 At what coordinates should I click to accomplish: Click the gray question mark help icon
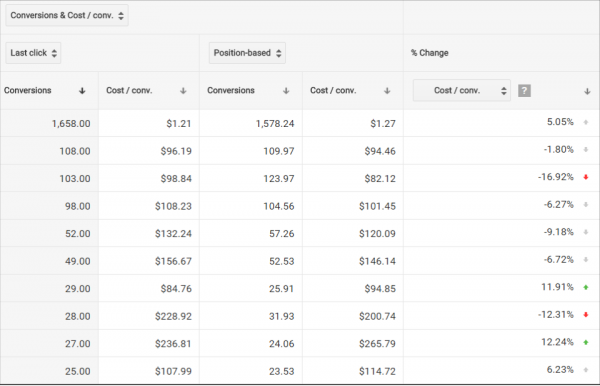[x=524, y=91]
